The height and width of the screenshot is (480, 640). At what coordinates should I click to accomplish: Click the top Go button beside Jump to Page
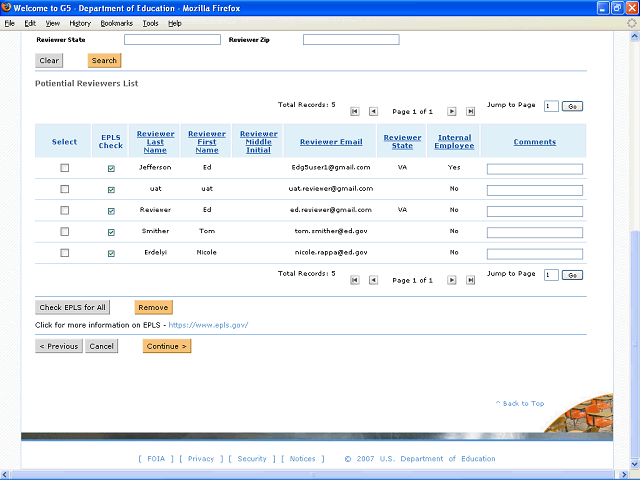click(x=572, y=106)
